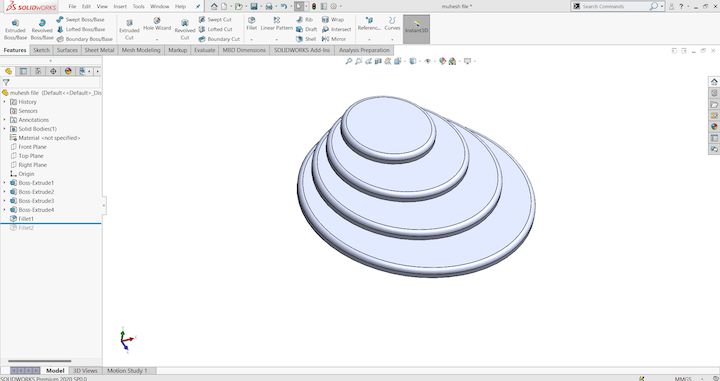The width and height of the screenshot is (720, 381).
Task: Choose the Rib tool
Action: [x=305, y=20]
